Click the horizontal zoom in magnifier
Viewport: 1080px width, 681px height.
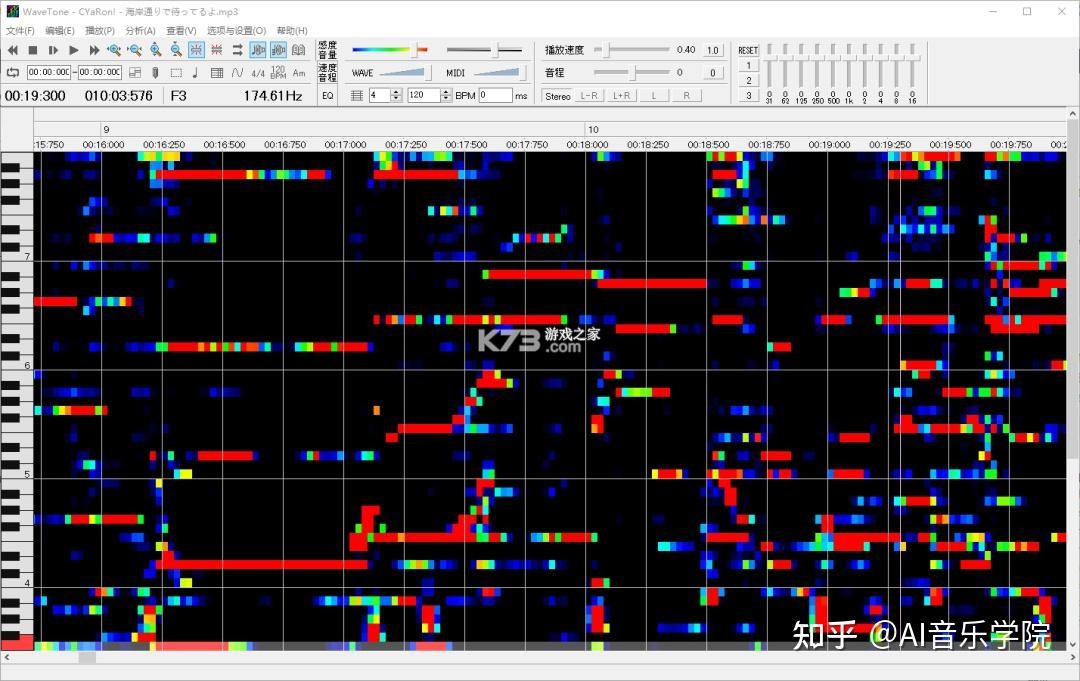point(114,50)
